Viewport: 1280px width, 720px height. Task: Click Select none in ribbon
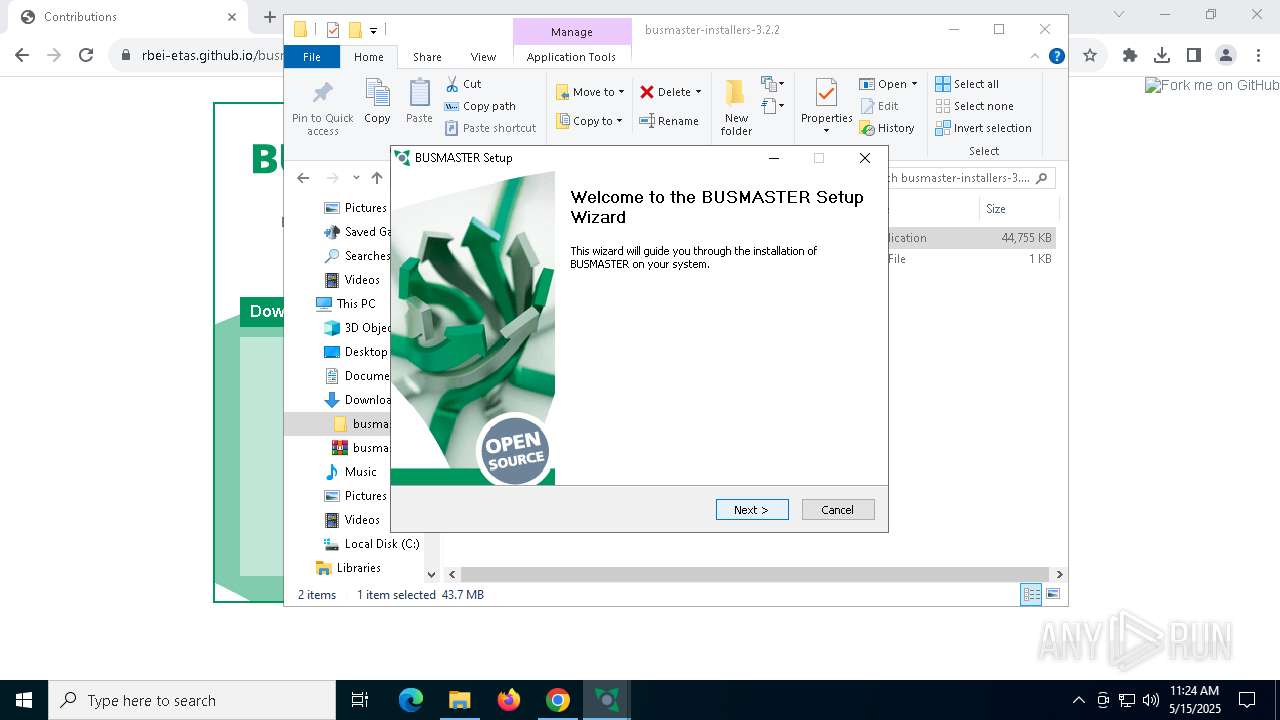(974, 106)
